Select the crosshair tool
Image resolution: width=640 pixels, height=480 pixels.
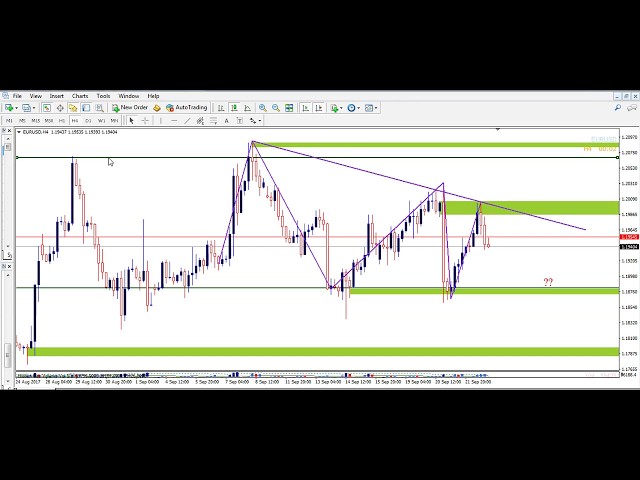pyautogui.click(x=145, y=121)
